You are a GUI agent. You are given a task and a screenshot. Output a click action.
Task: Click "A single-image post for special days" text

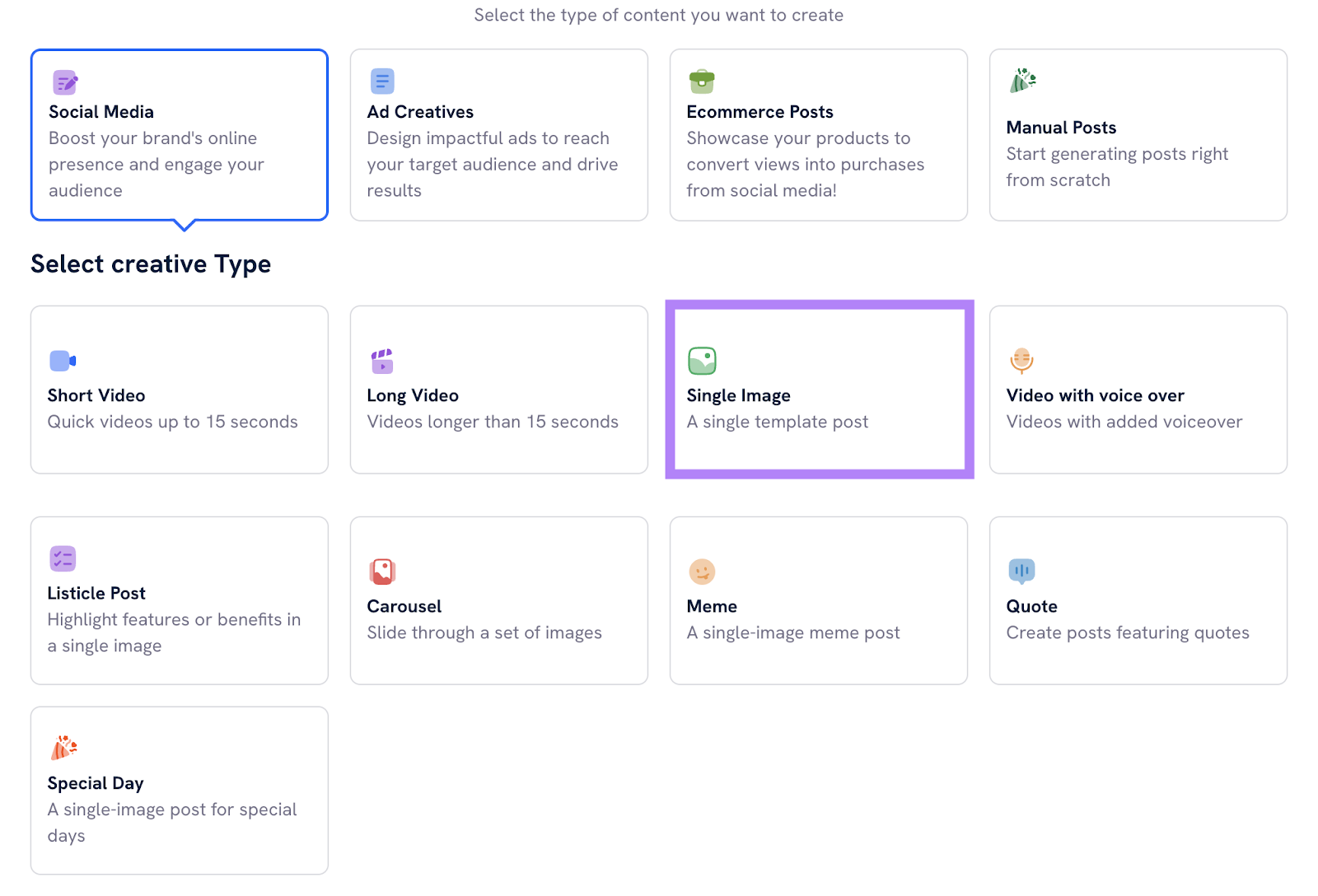172,823
